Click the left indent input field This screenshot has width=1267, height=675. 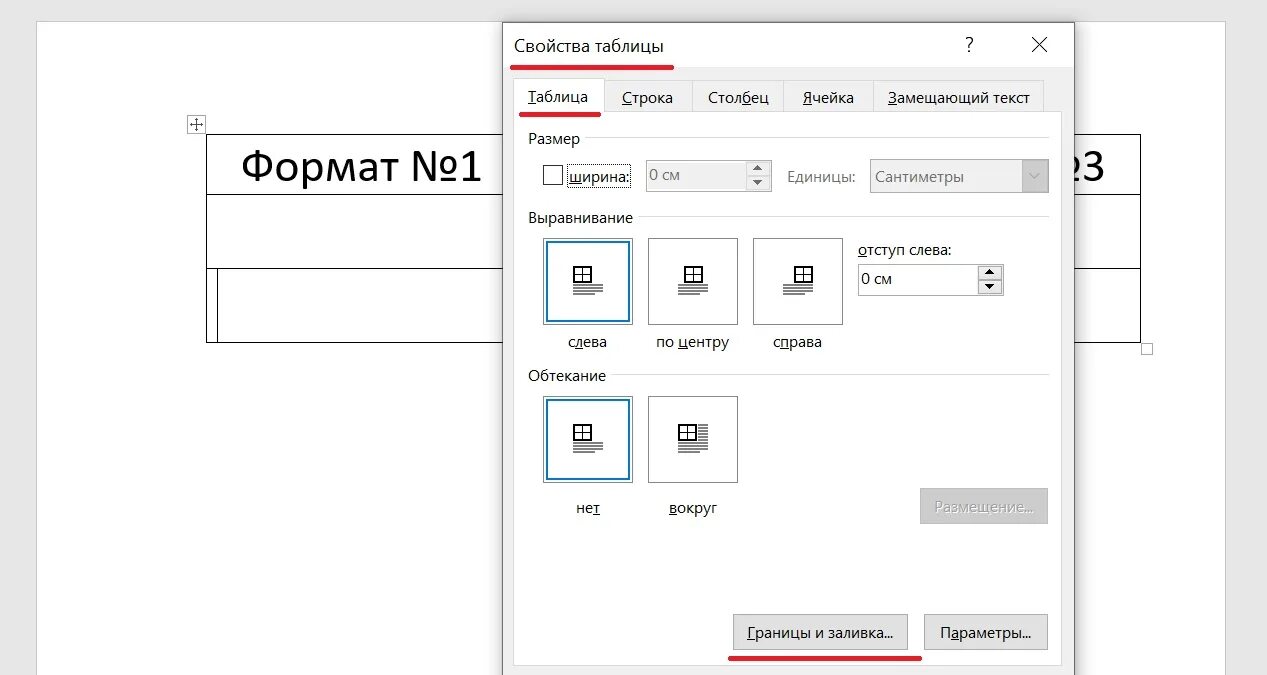pos(918,279)
